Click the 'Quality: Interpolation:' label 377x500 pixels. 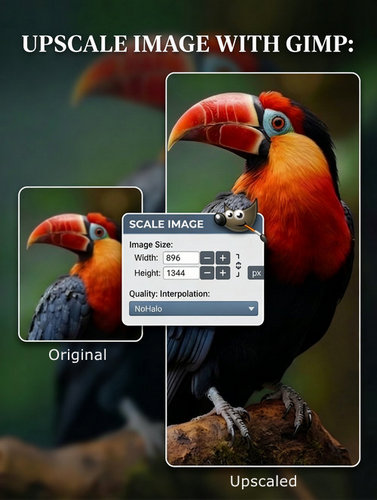coord(169,294)
